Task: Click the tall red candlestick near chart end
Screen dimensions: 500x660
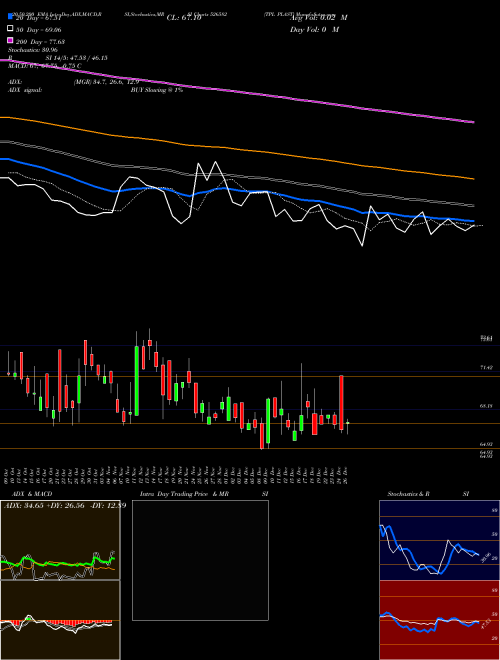Action: click(341, 403)
